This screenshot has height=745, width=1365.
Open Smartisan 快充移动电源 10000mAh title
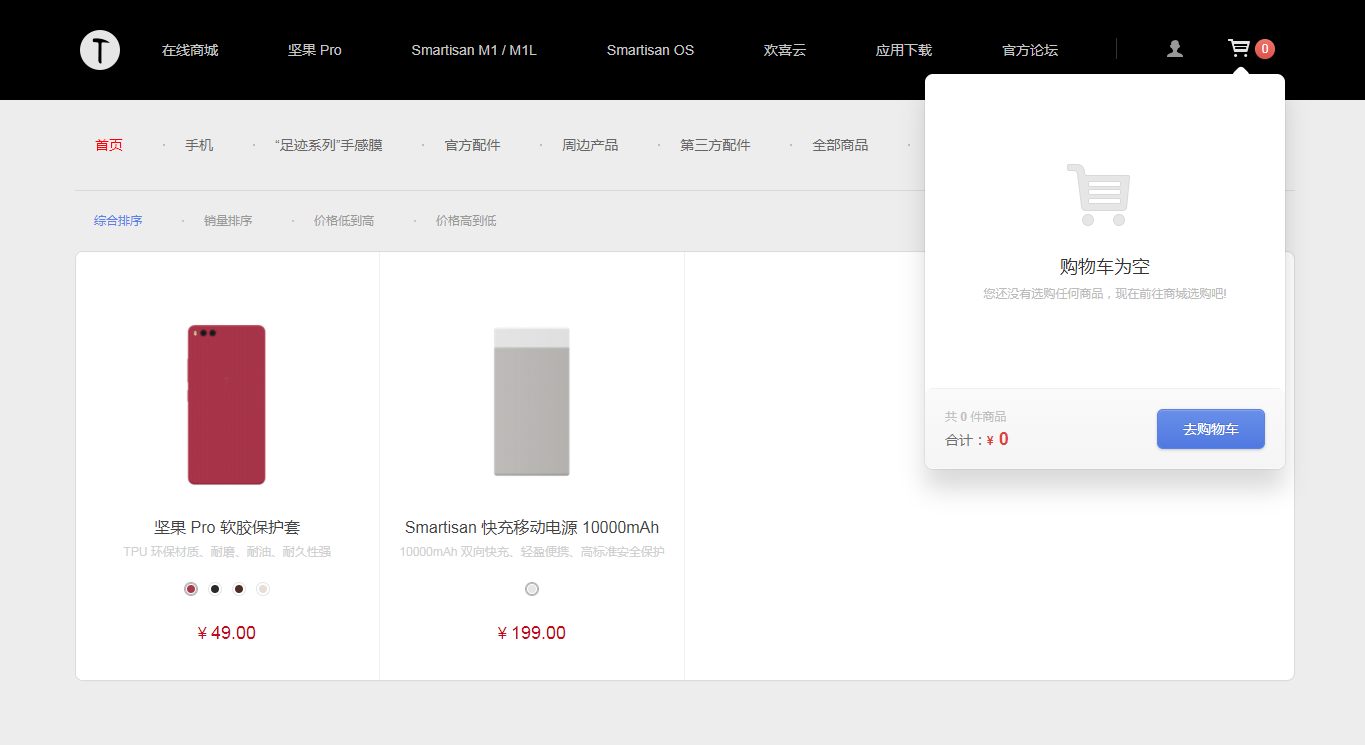click(x=532, y=527)
